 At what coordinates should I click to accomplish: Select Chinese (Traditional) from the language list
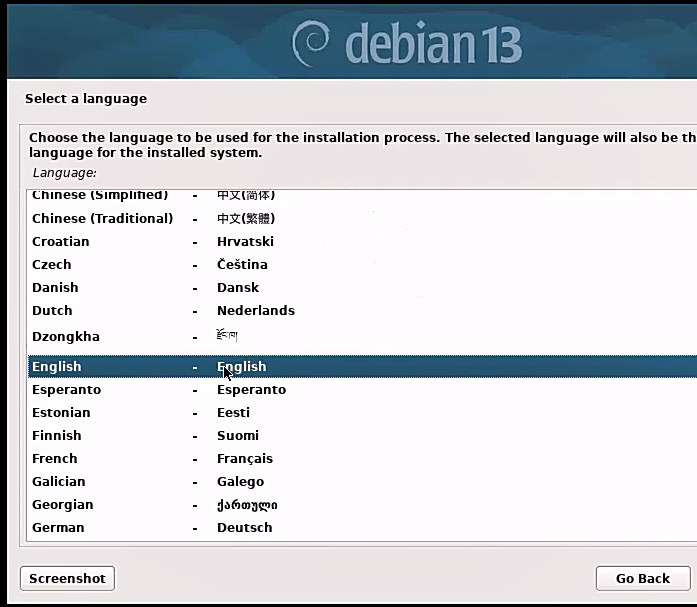[x=102, y=218]
